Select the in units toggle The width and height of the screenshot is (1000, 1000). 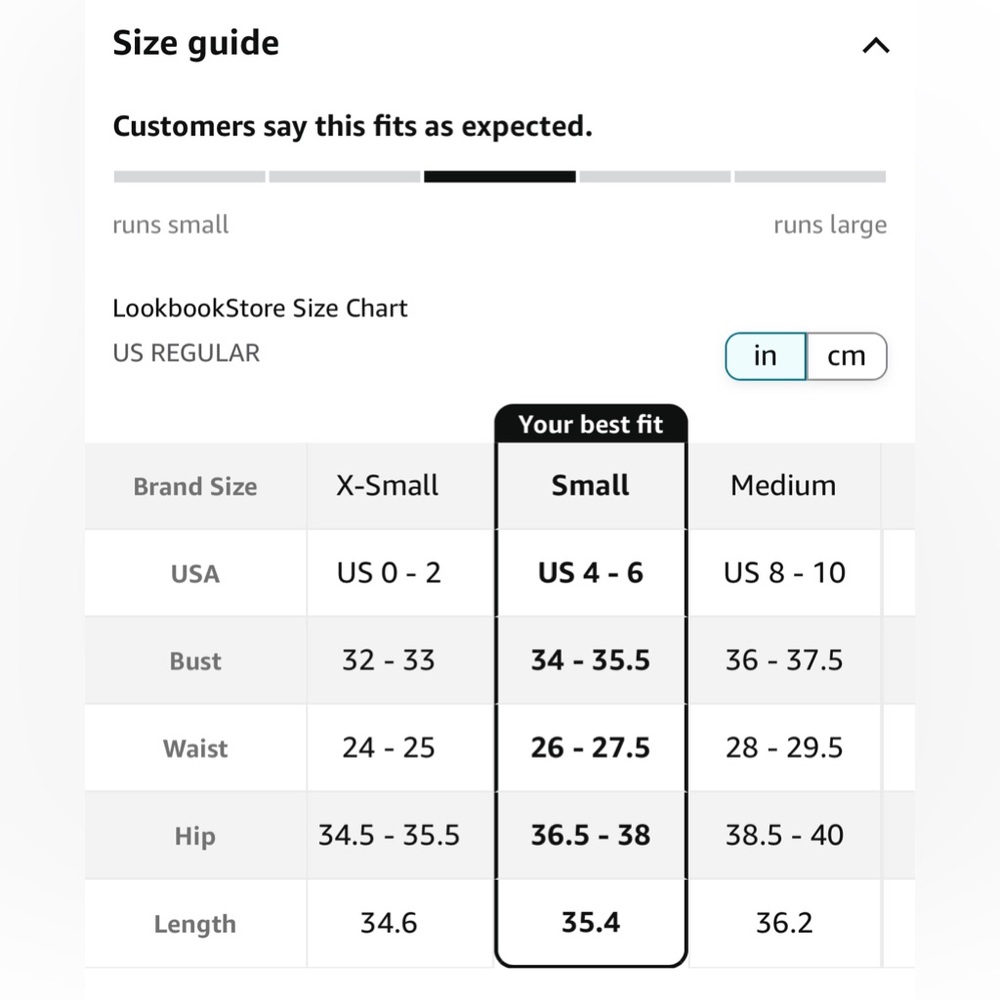[x=765, y=356]
